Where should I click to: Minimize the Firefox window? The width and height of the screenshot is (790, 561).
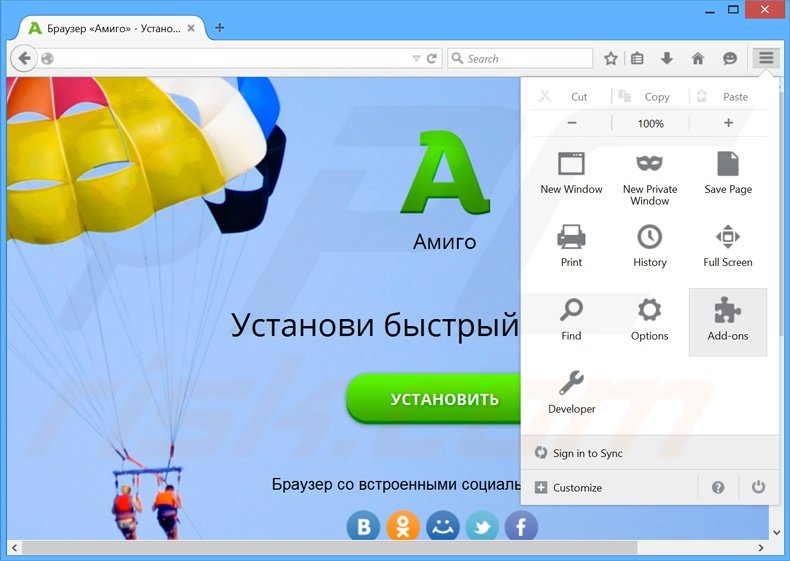[710, 11]
